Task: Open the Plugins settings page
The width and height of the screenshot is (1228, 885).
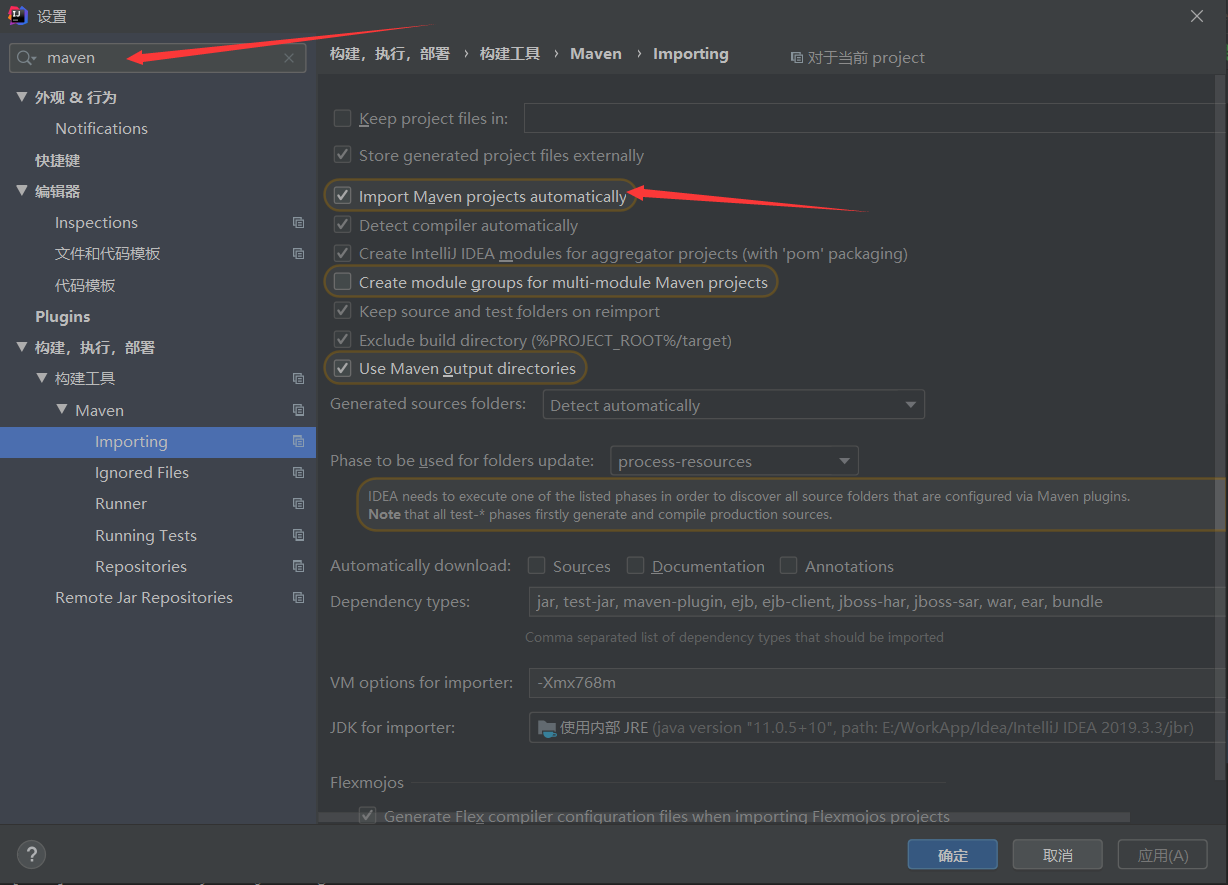Action: coord(62,316)
